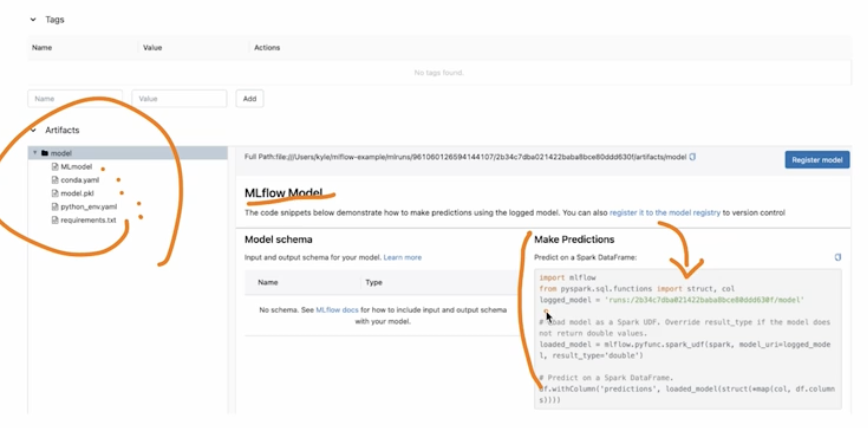Click the MLflow Model heading
Image resolution: width=868 pixels, height=428 pixels.
283,193
